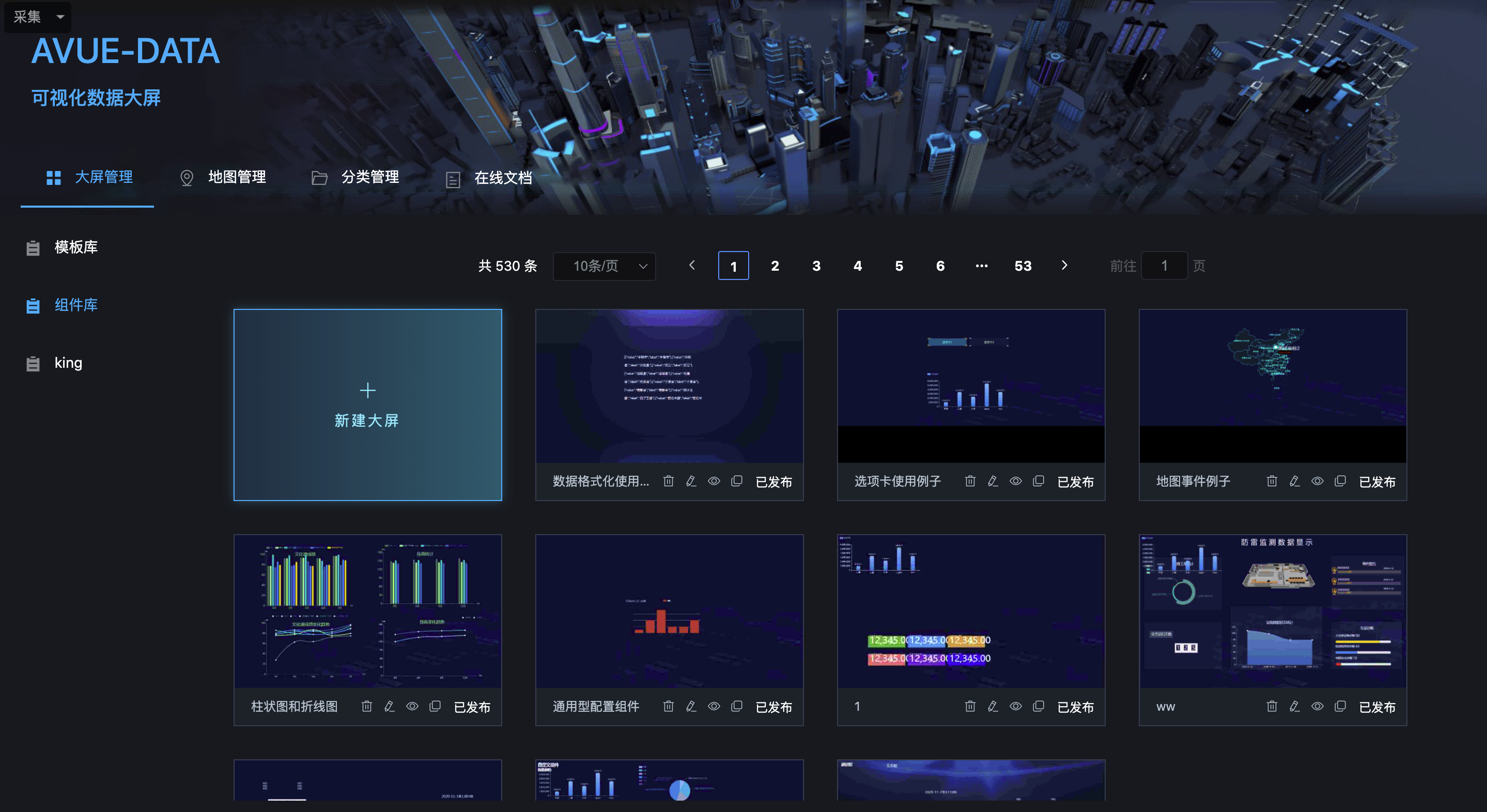
Task: Select the 模板库 category in sidebar
Action: 75,247
